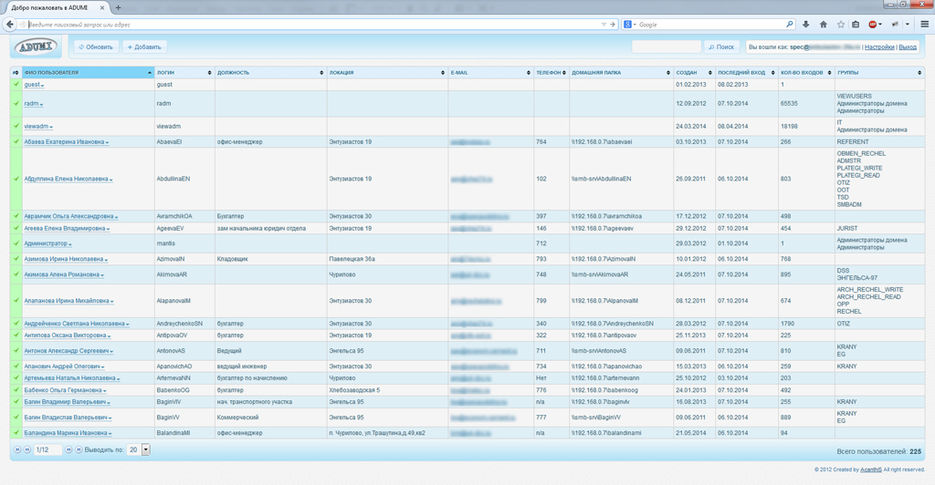The height and width of the screenshot is (485, 935).
Task: Click the Выход logout link
Action: 908,47
